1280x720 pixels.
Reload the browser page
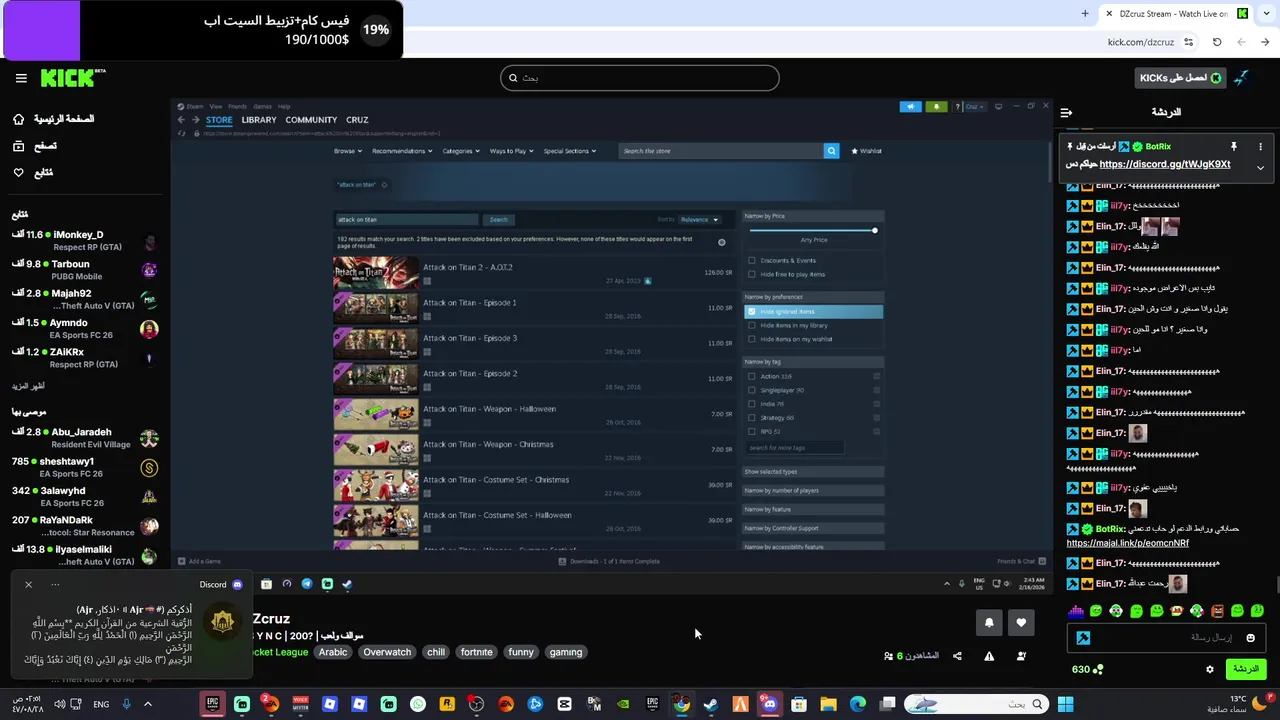coord(1217,42)
